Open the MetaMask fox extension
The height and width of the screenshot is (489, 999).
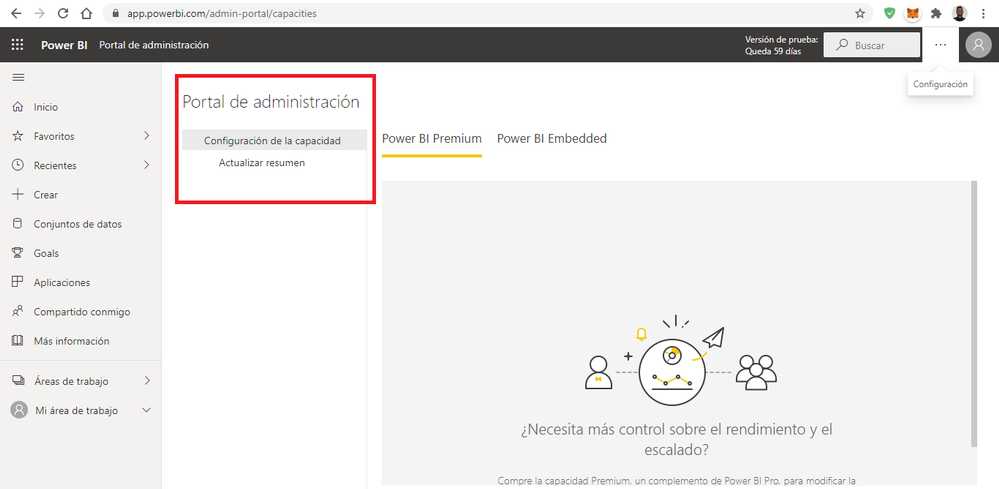tap(913, 13)
